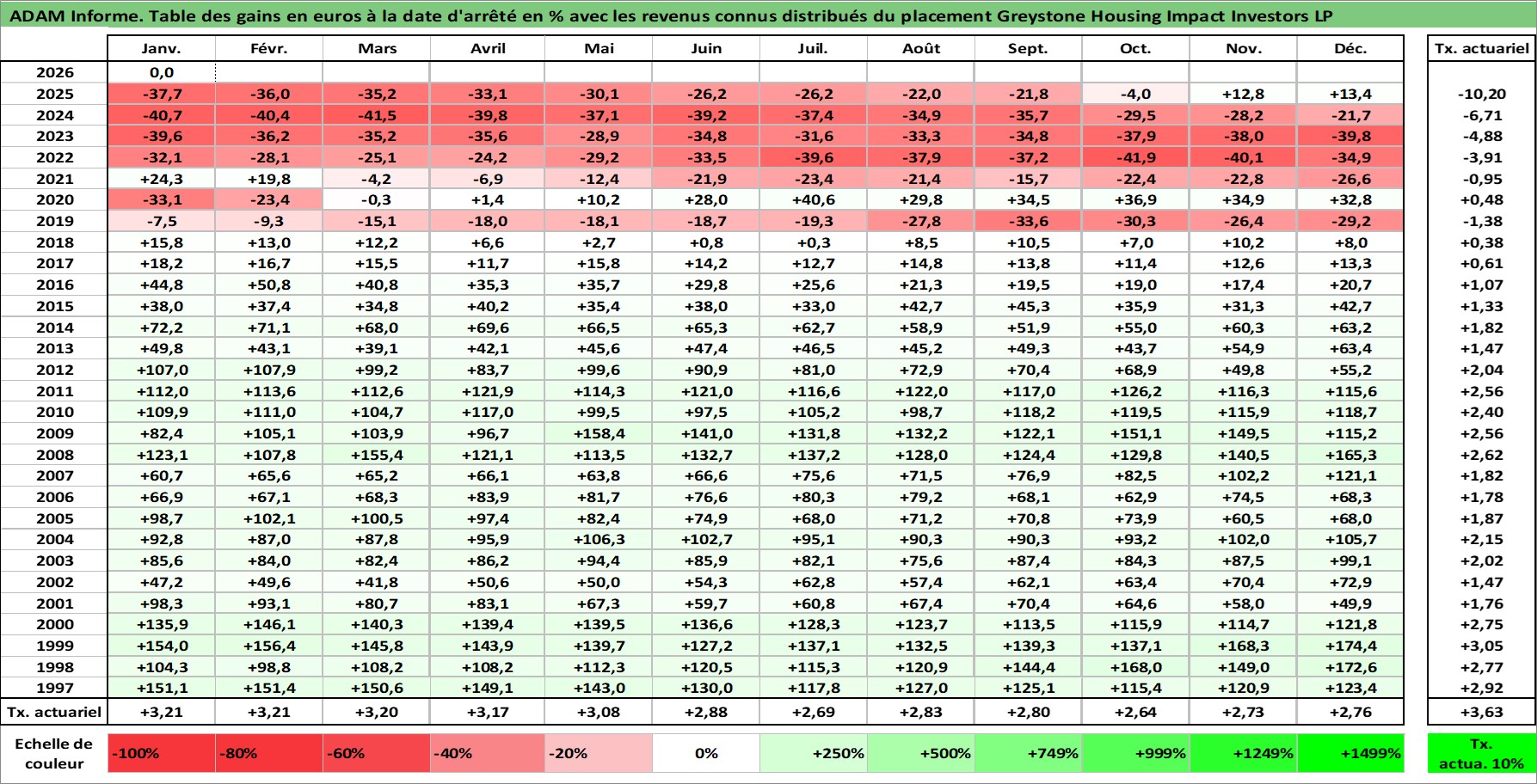Click the 'Tx. actua. 10%' green swatch
The image size is (1537, 784).
pyautogui.click(x=1481, y=753)
